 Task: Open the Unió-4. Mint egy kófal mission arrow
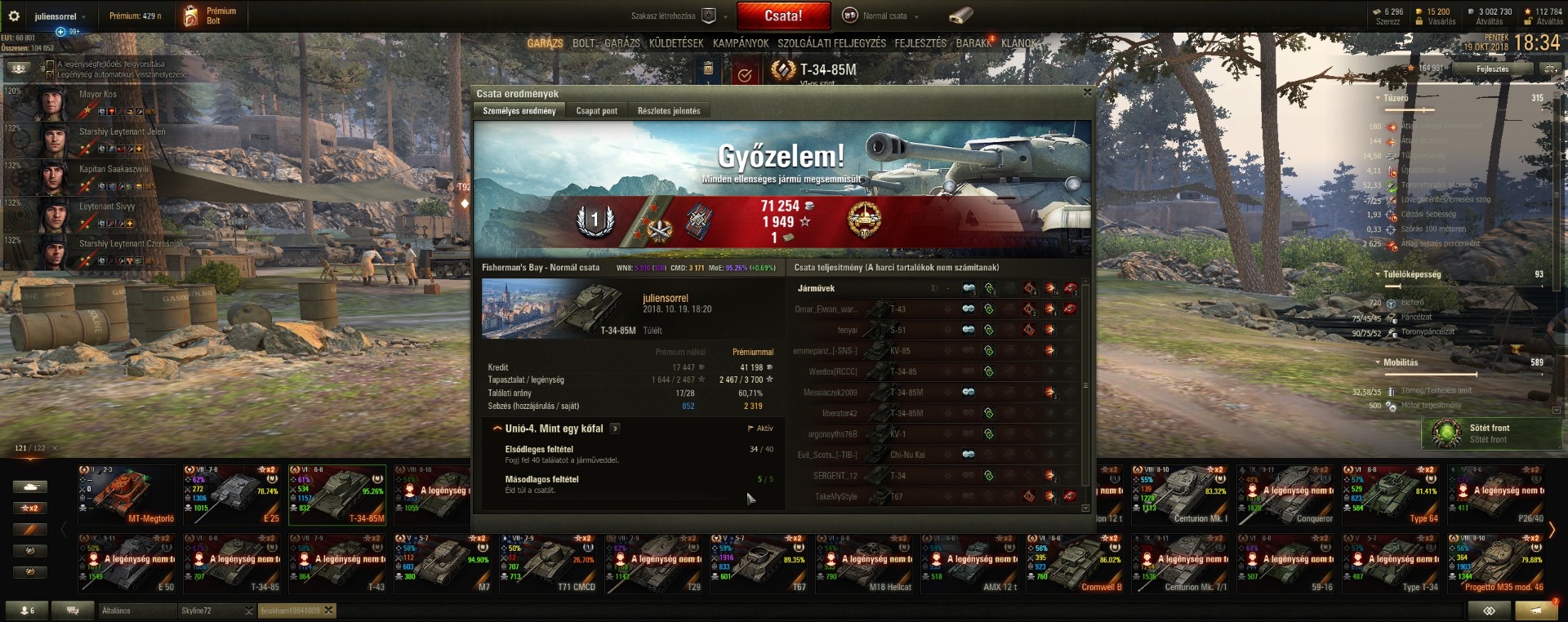(615, 429)
